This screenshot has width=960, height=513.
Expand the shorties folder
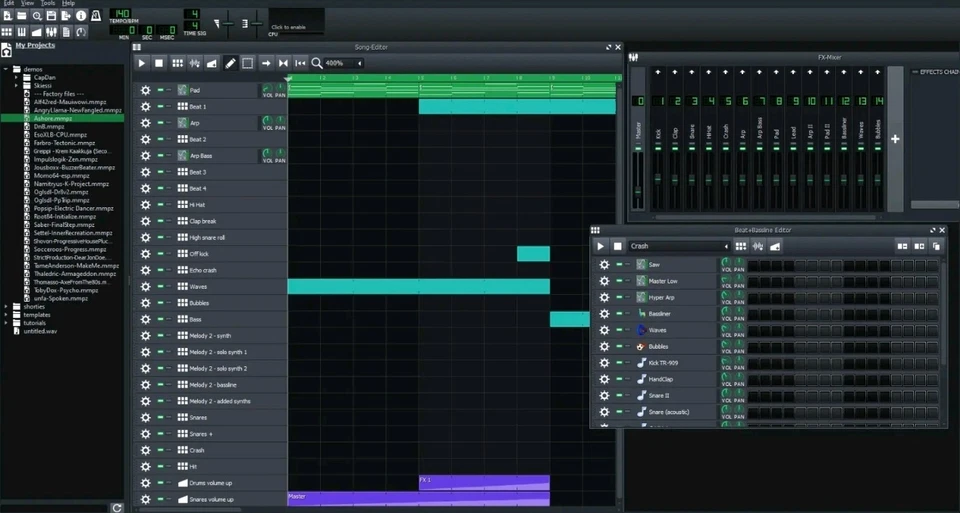[6, 306]
